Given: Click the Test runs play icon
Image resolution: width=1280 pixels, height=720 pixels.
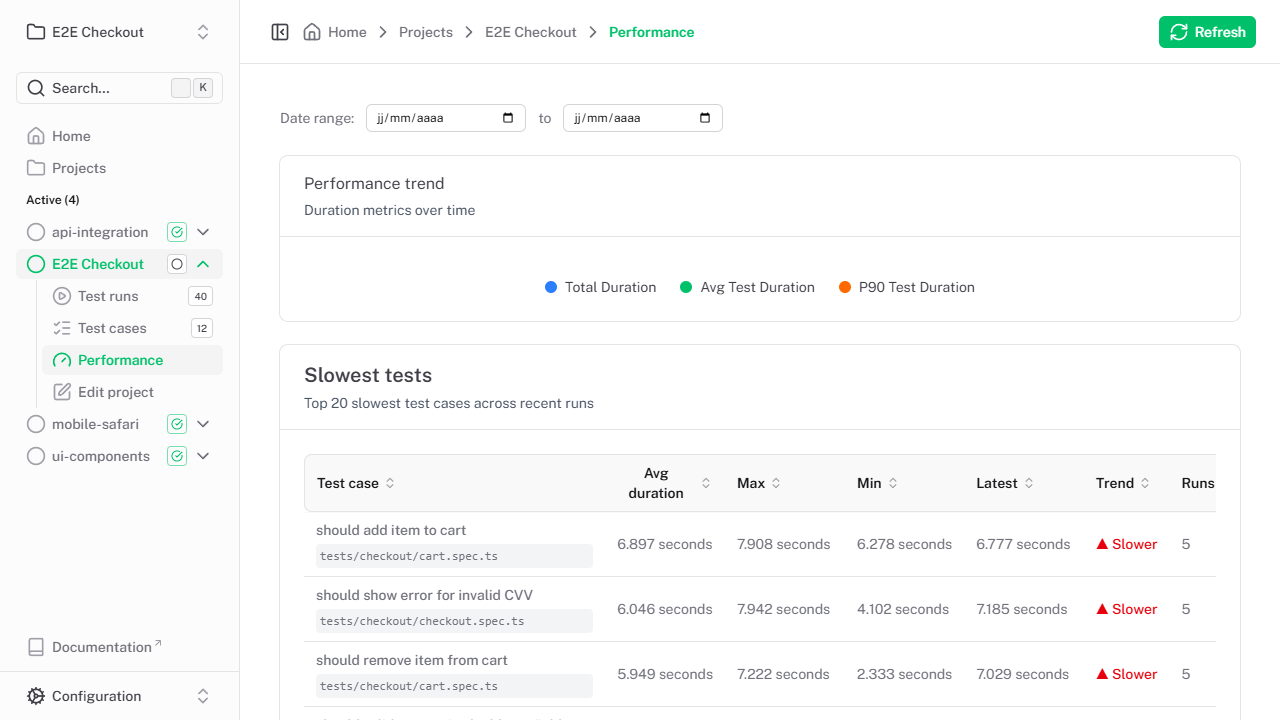Looking at the screenshot, I should (x=62, y=296).
